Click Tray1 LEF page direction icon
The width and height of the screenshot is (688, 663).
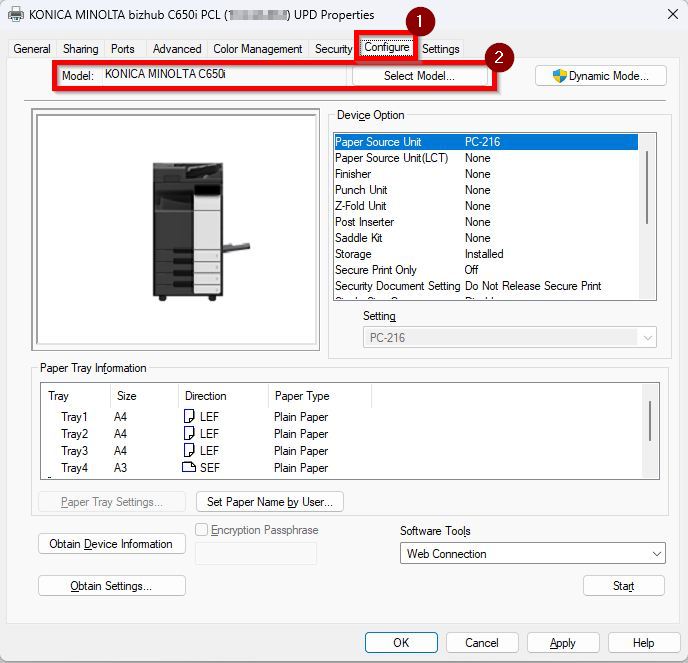189,417
